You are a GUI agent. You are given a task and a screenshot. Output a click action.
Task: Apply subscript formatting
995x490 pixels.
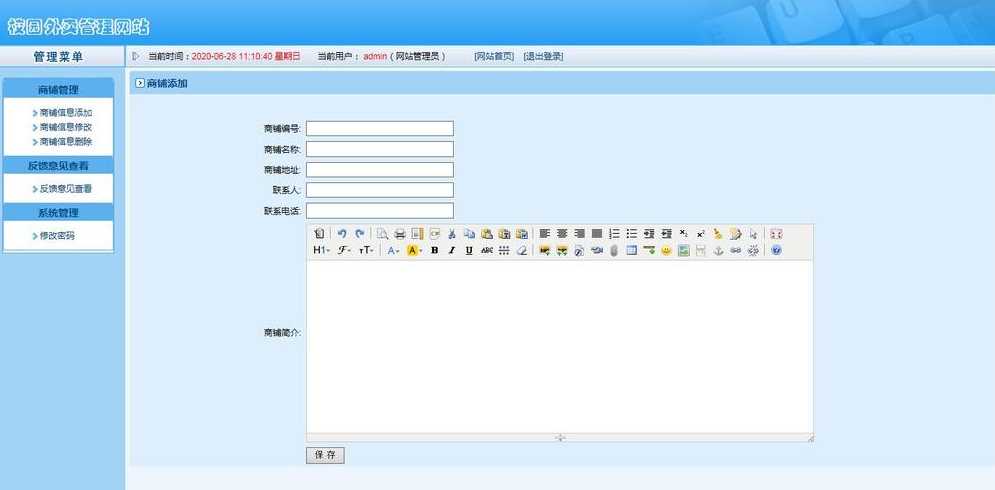pos(683,234)
